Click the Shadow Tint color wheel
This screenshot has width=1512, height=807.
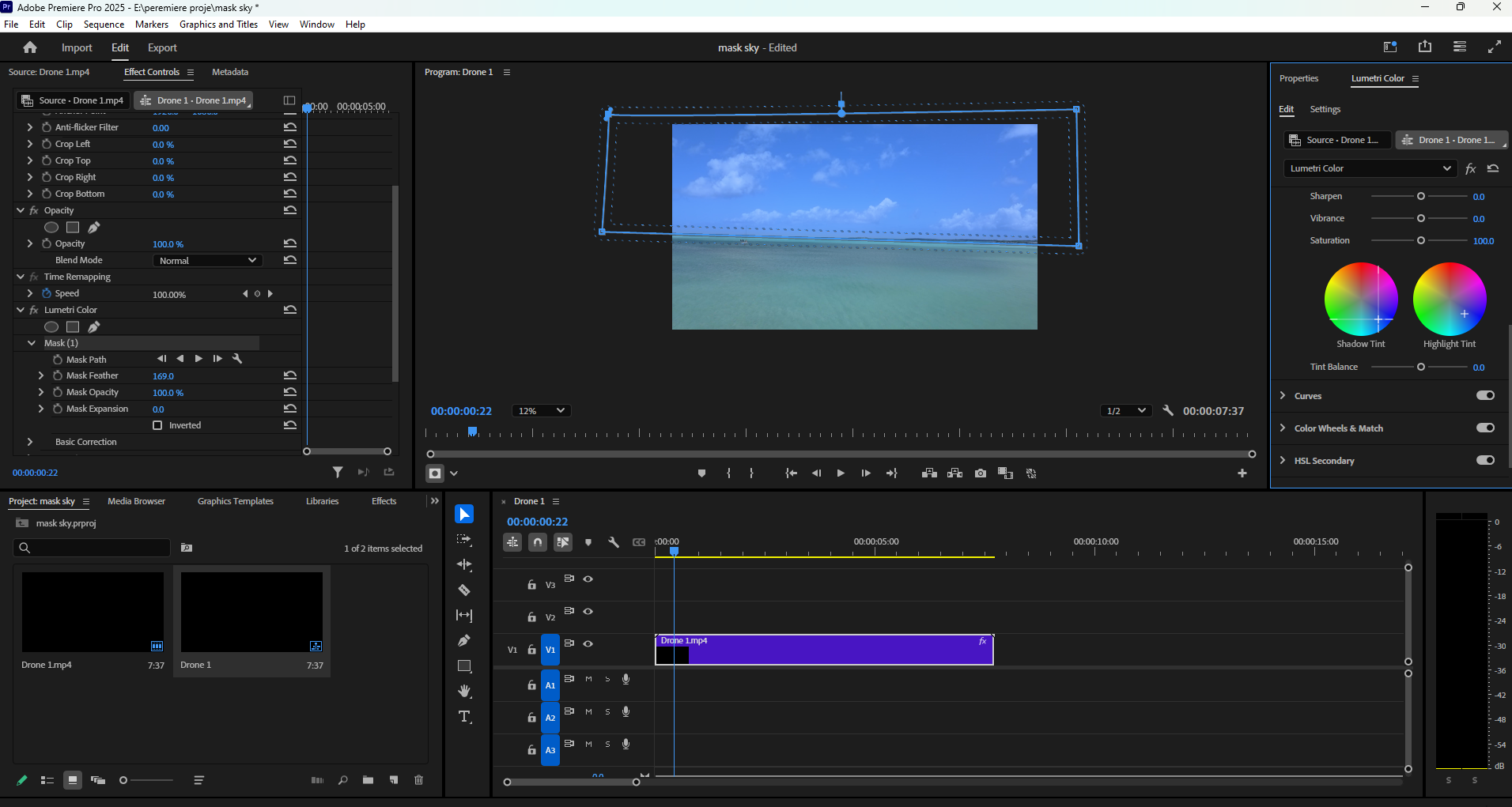(1361, 299)
